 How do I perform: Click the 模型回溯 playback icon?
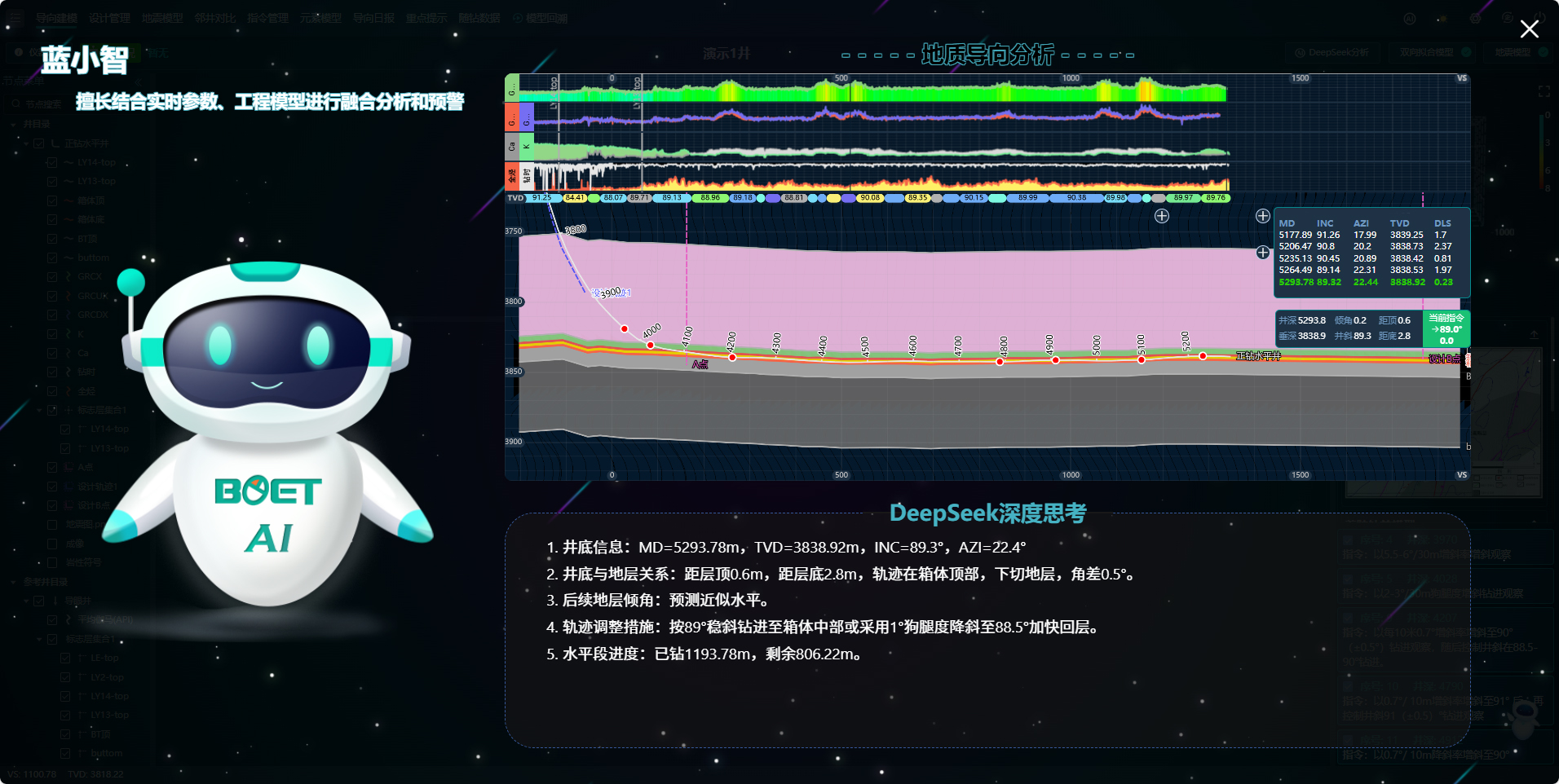tap(519, 18)
